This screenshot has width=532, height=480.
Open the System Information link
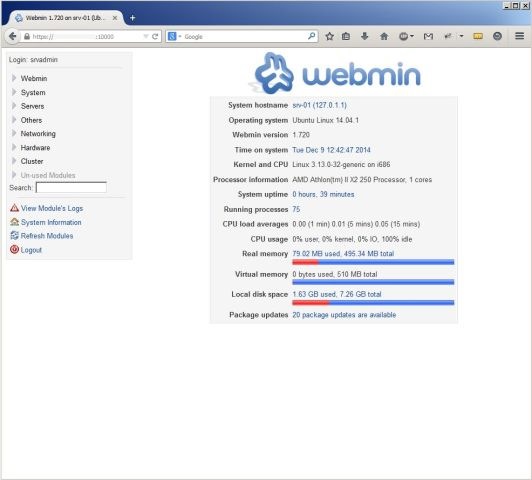click(x=51, y=222)
